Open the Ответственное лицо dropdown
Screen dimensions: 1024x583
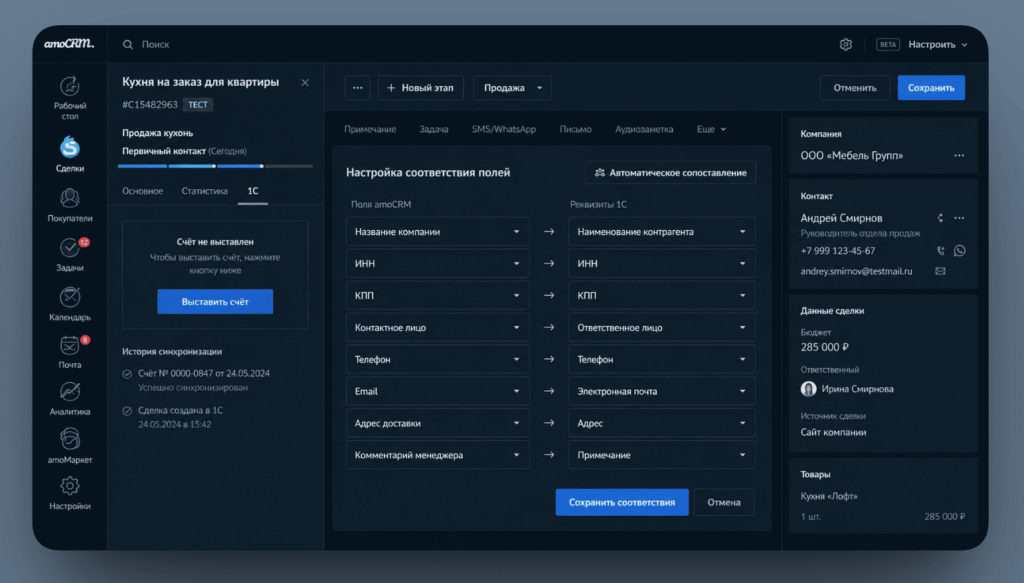662,328
